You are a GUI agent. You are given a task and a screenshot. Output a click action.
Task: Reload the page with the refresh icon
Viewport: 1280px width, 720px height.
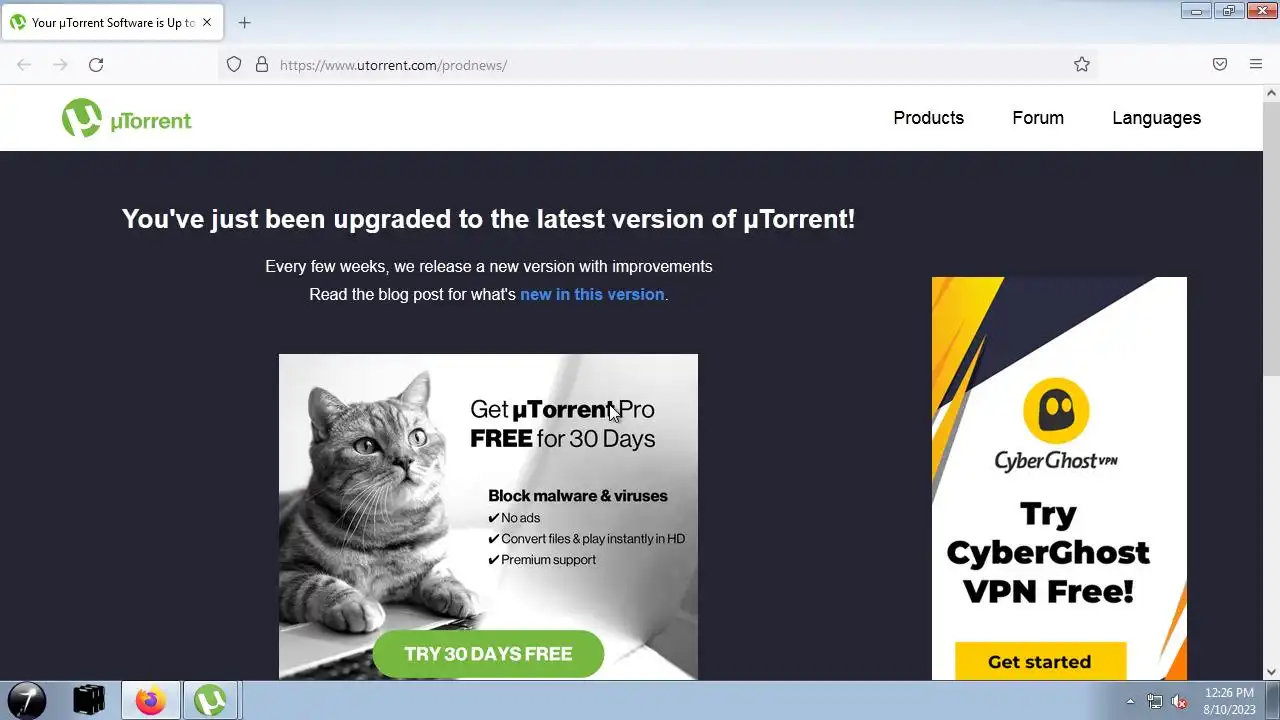[x=96, y=65]
